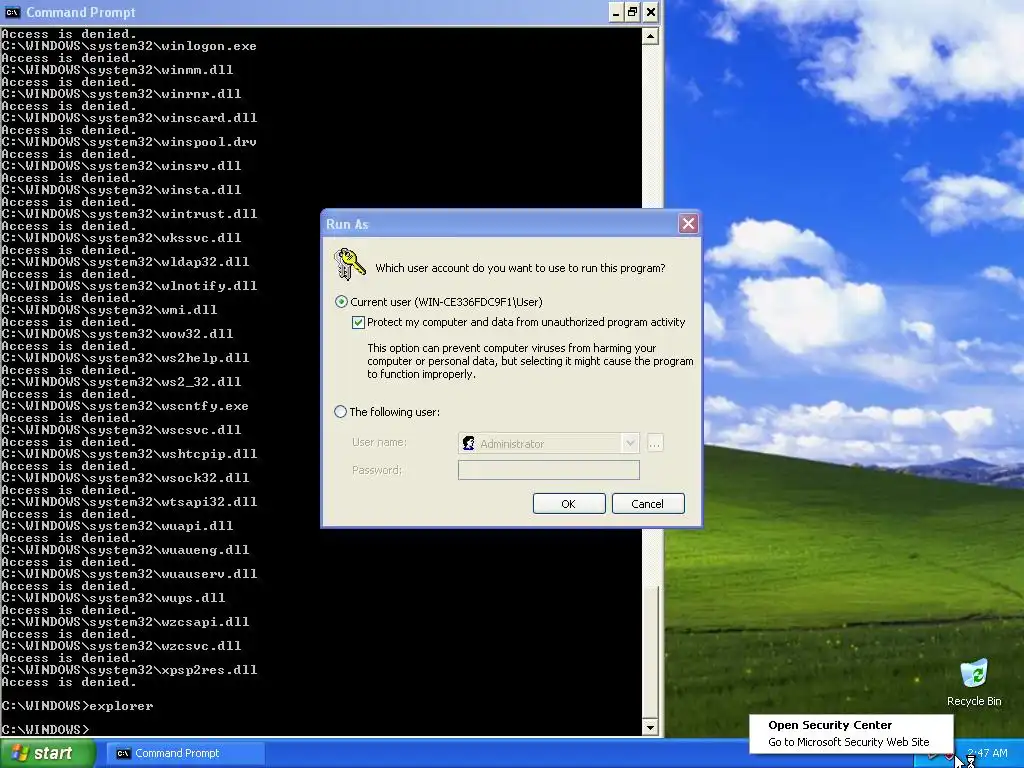Choose Open Security Center menu item
The image size is (1024, 768).
click(829, 725)
